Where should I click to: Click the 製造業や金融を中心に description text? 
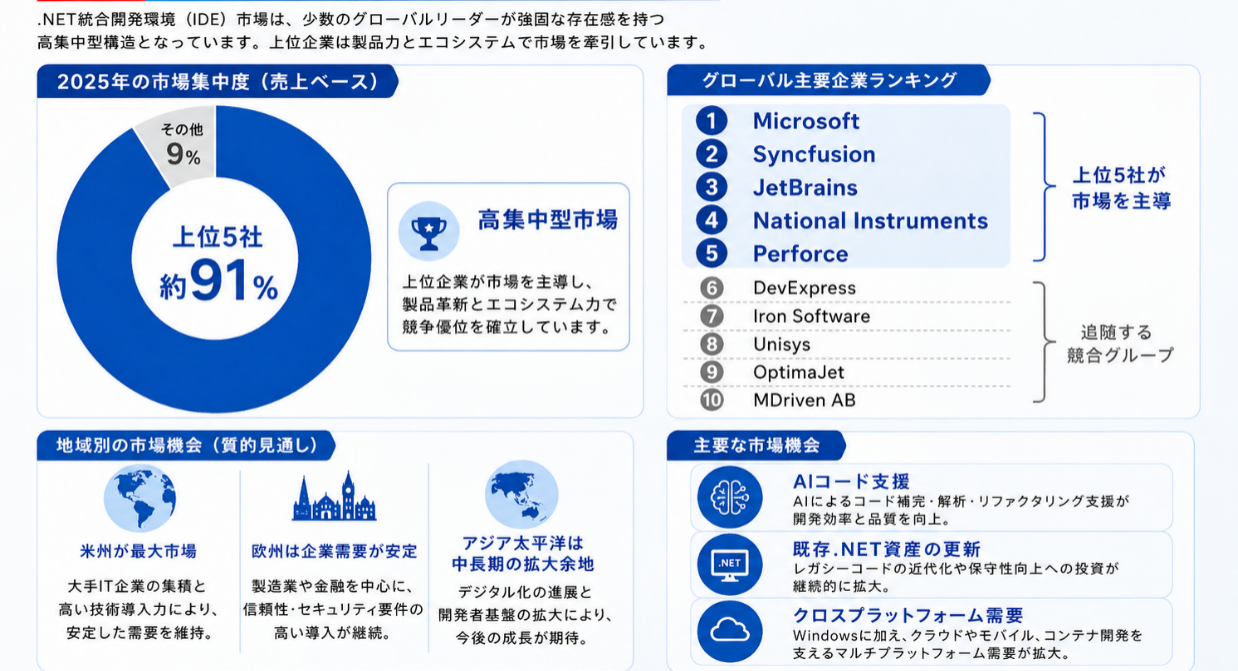click(x=333, y=609)
